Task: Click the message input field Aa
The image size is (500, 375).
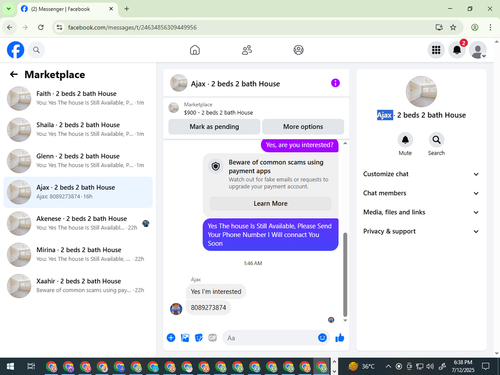Action: (x=270, y=338)
